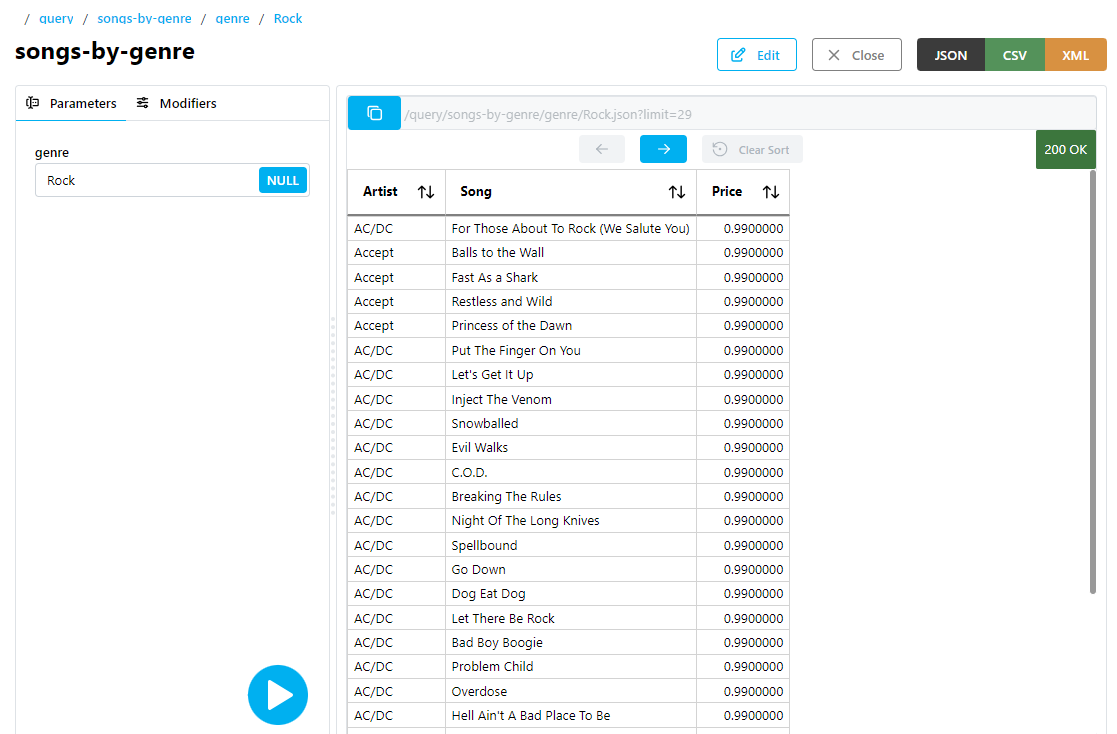
Task: Select the 'Breaking The Rules' cell
Action: [571, 497]
